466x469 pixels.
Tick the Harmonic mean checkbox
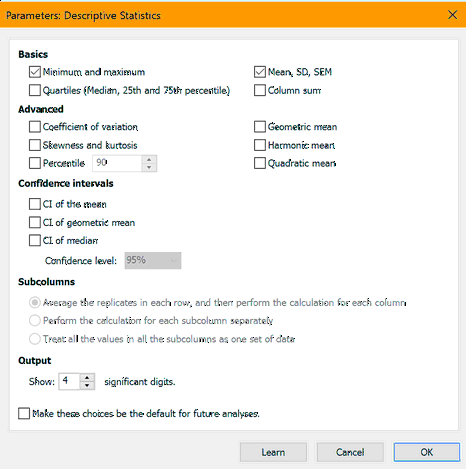260,145
